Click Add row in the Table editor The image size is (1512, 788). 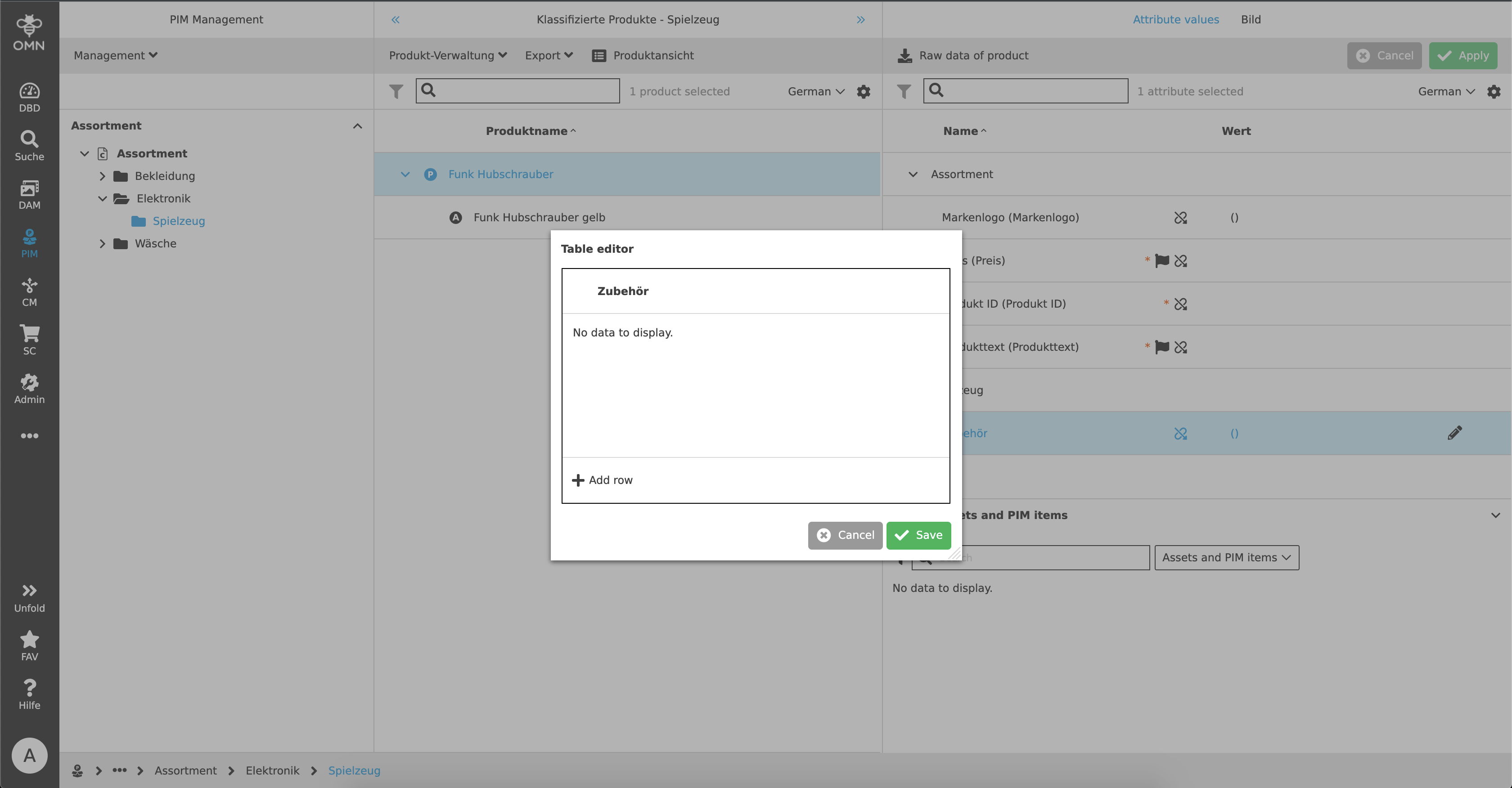point(602,479)
